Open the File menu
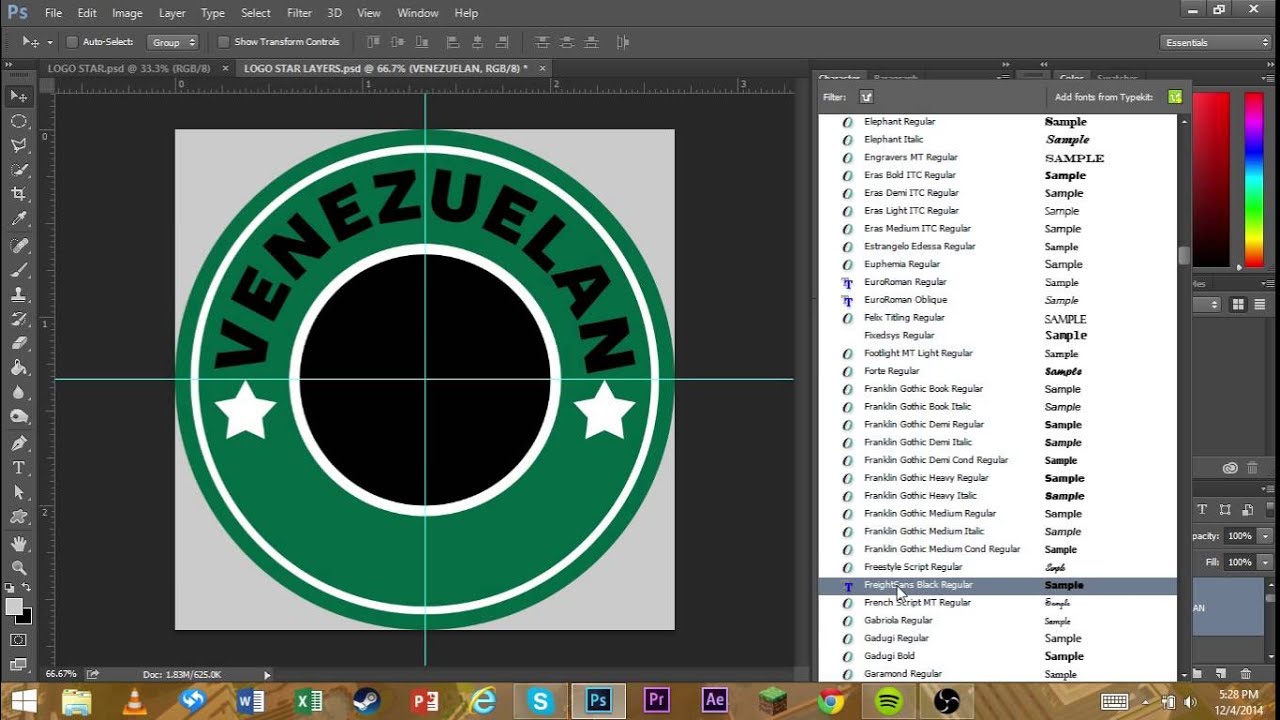Screen dimensions: 1280x720 [x=53, y=13]
